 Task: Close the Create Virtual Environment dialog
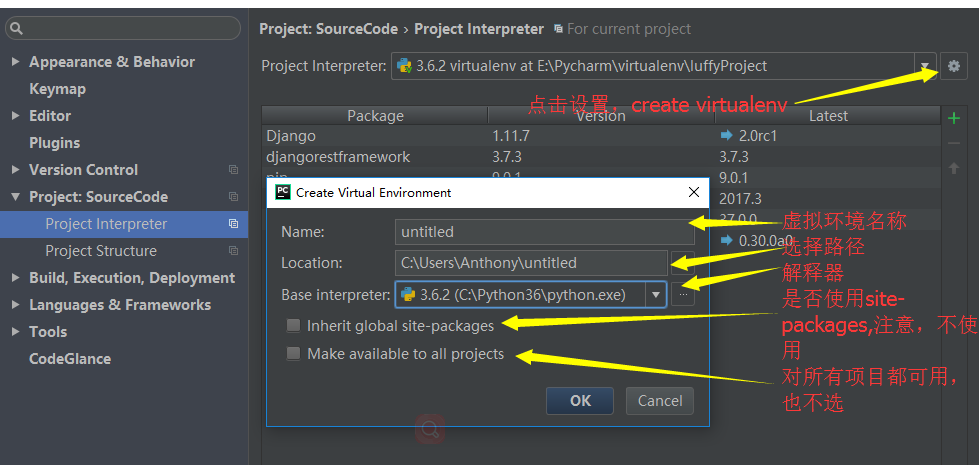click(x=694, y=192)
